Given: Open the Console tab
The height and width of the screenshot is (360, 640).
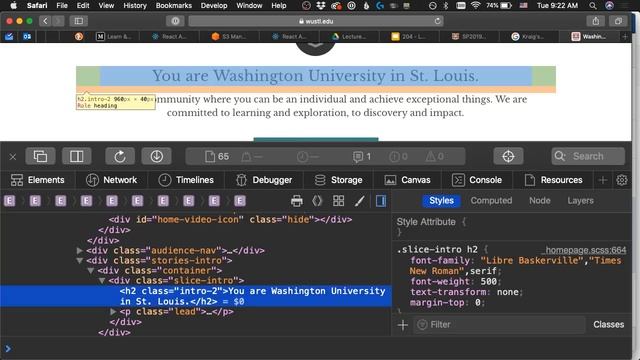Looking at the screenshot, I should 477,180.
